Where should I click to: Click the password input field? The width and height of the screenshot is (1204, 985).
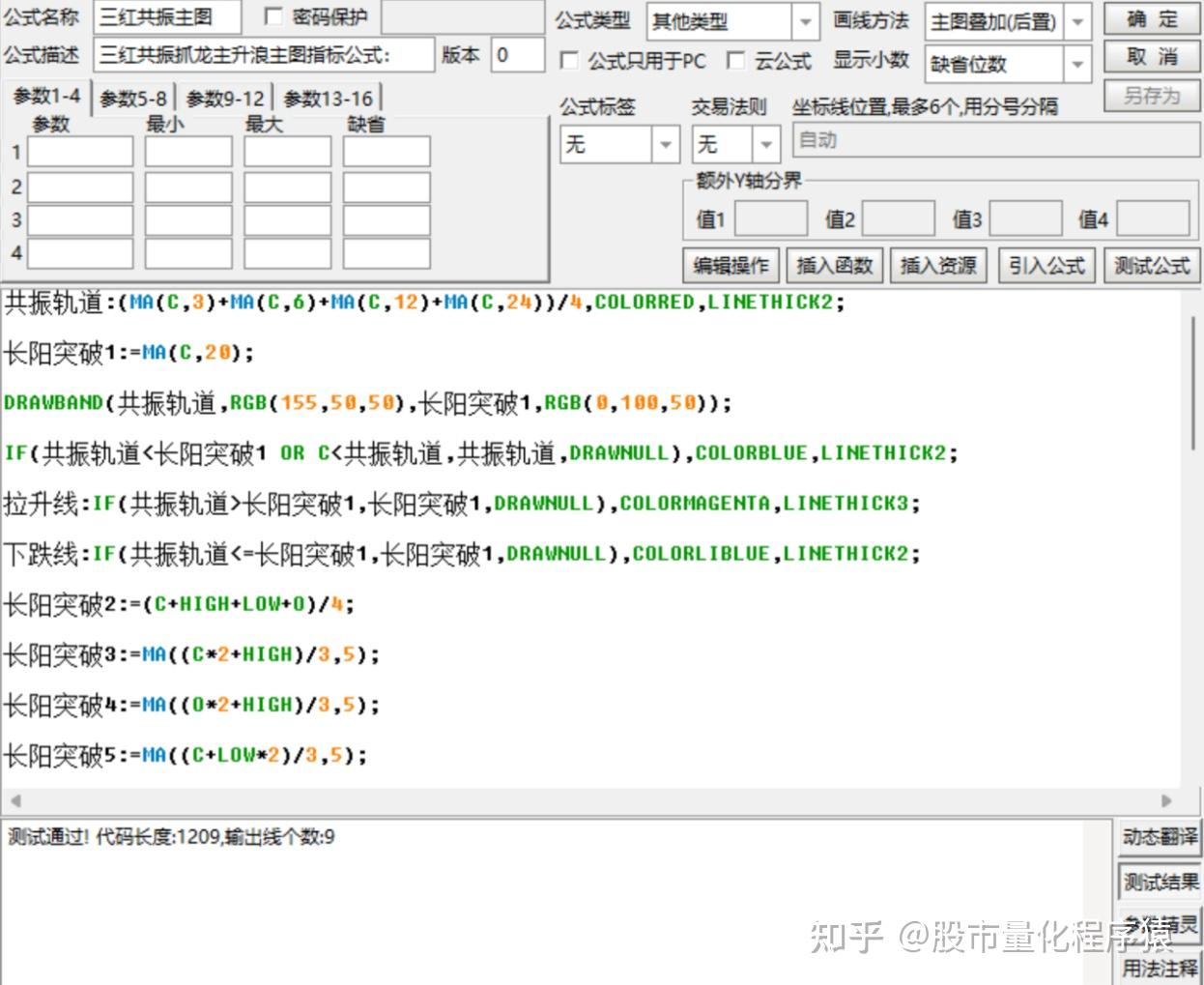point(463,17)
